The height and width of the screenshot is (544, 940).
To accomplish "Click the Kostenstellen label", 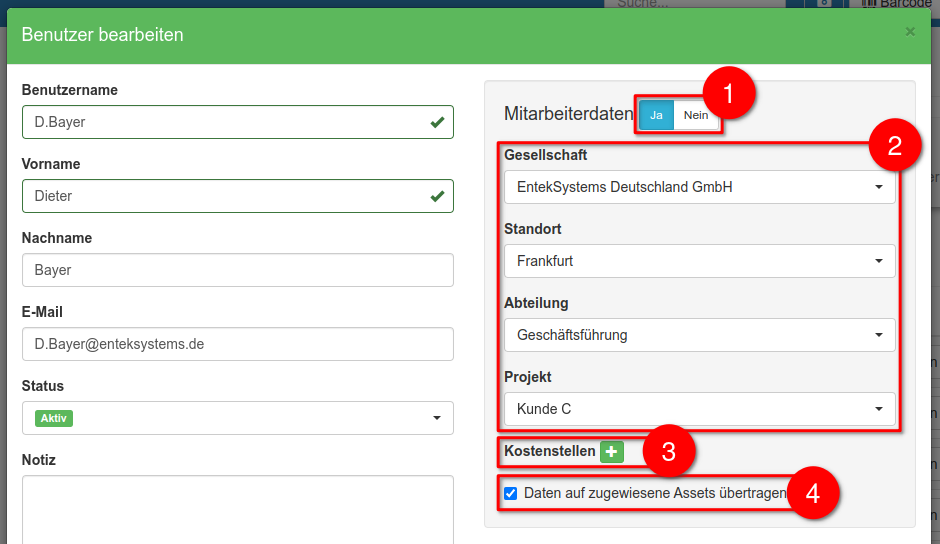I will tap(550, 451).
